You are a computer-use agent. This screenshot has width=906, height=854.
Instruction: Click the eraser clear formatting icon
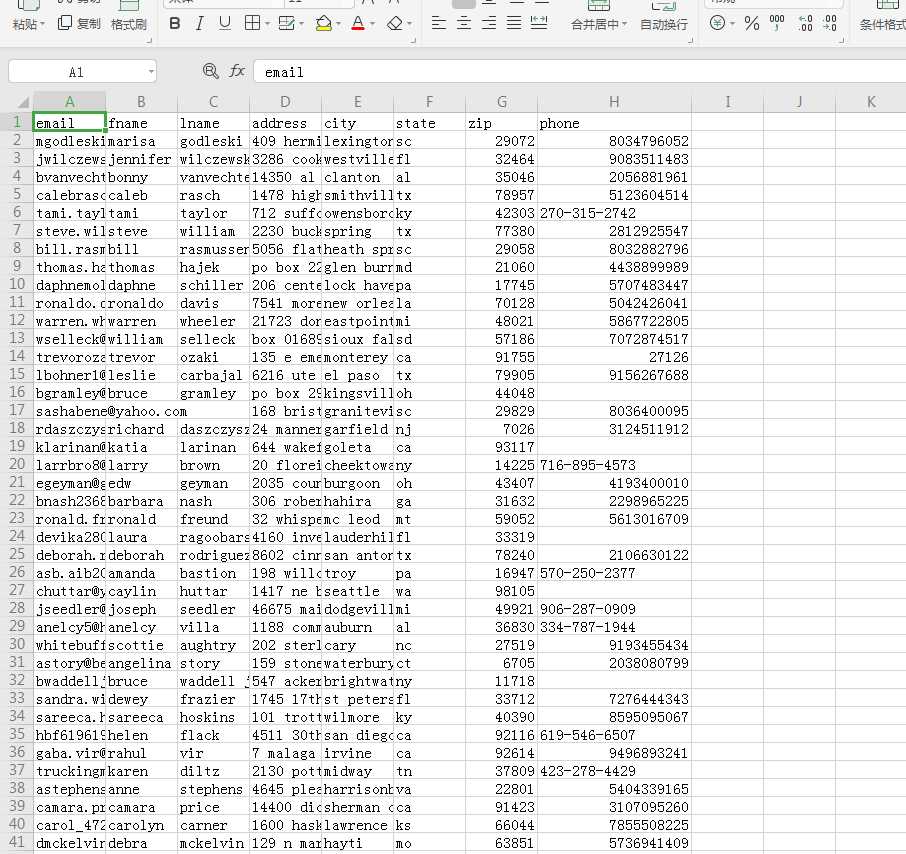coord(395,24)
